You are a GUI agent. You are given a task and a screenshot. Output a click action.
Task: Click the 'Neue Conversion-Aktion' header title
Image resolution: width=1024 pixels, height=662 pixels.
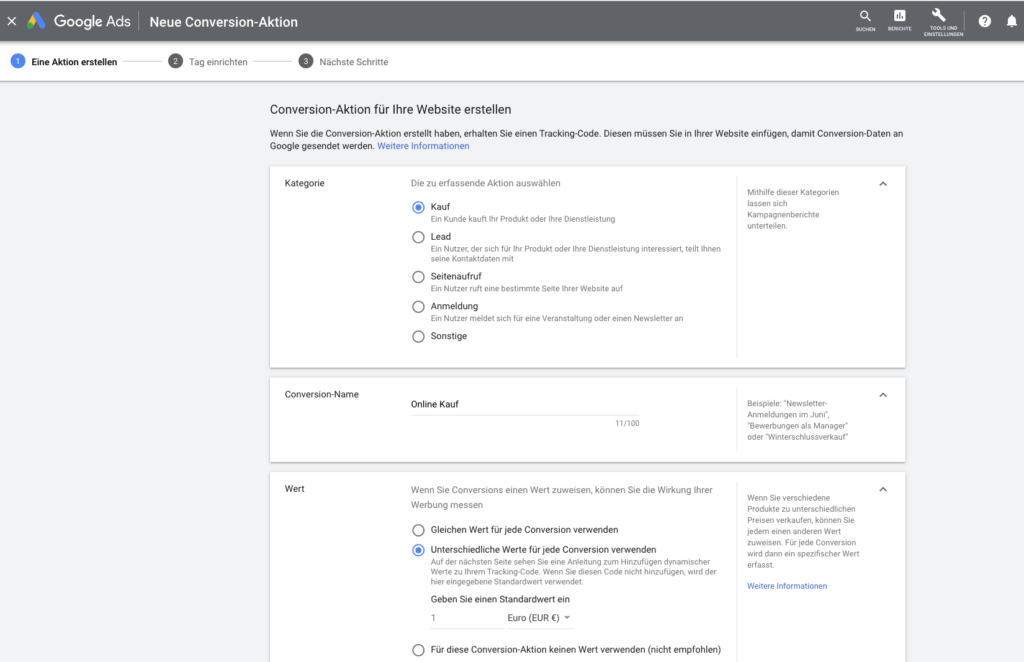coord(223,22)
